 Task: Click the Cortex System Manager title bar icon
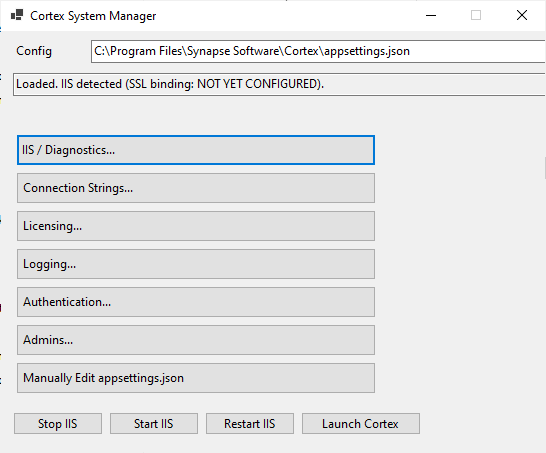pyautogui.click(x=17, y=15)
